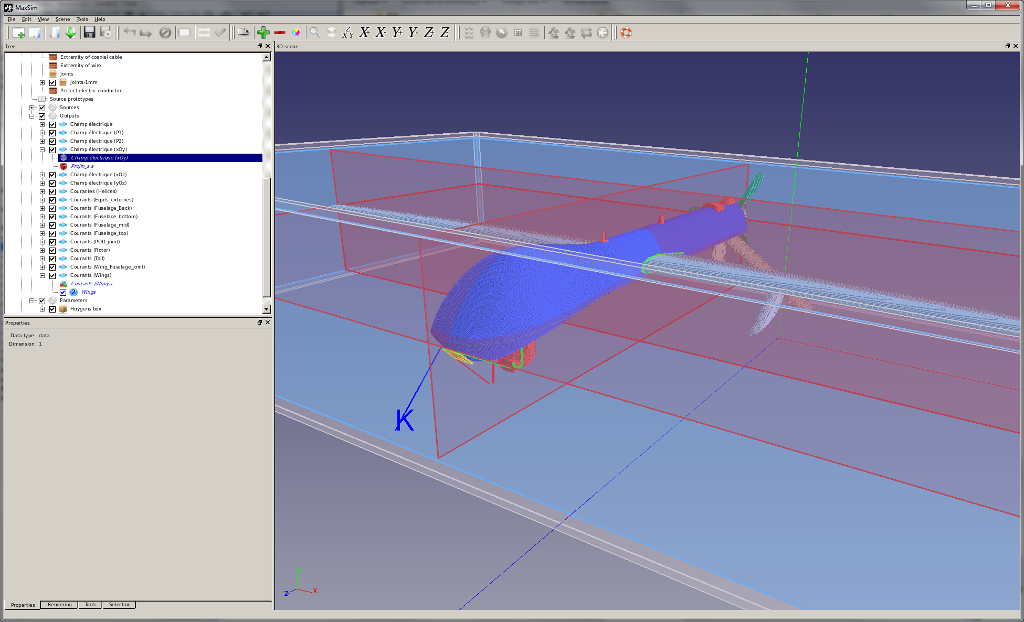Open the Scene menu

[x=63, y=20]
